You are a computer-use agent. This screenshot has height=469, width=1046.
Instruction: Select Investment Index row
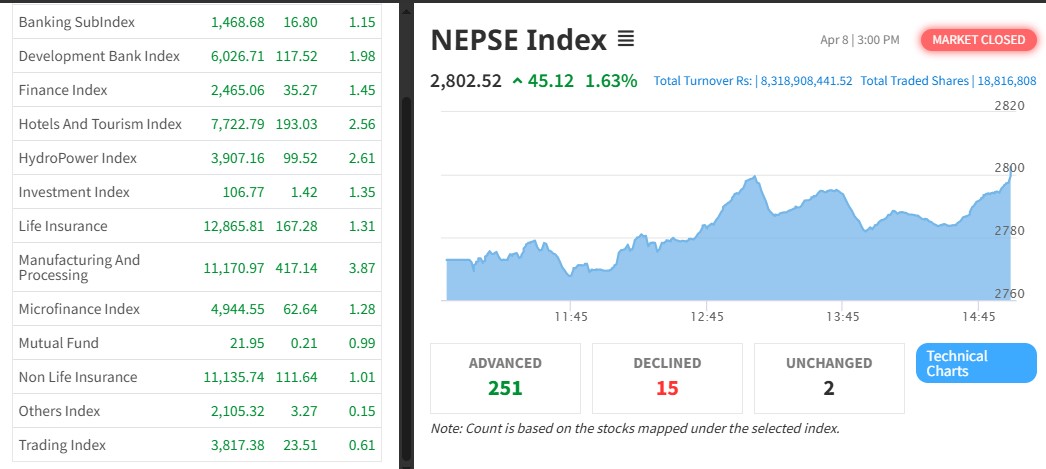tap(74, 192)
